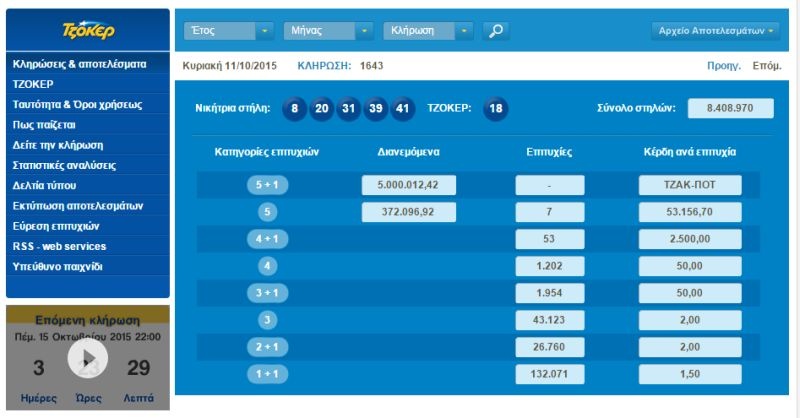This screenshot has width=800, height=418.
Task: Click the draw number 1643
Action: (371, 66)
